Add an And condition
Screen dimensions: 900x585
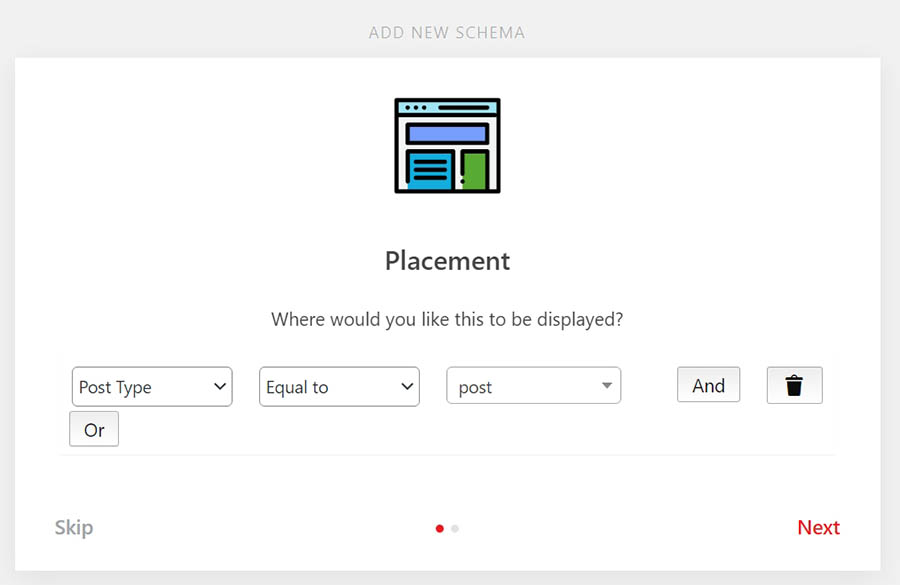(x=708, y=385)
